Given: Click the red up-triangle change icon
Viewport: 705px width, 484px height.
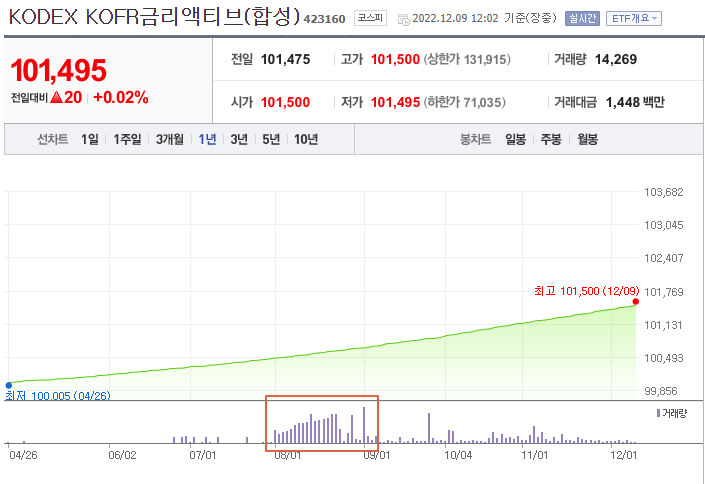Looking at the screenshot, I should (56, 97).
